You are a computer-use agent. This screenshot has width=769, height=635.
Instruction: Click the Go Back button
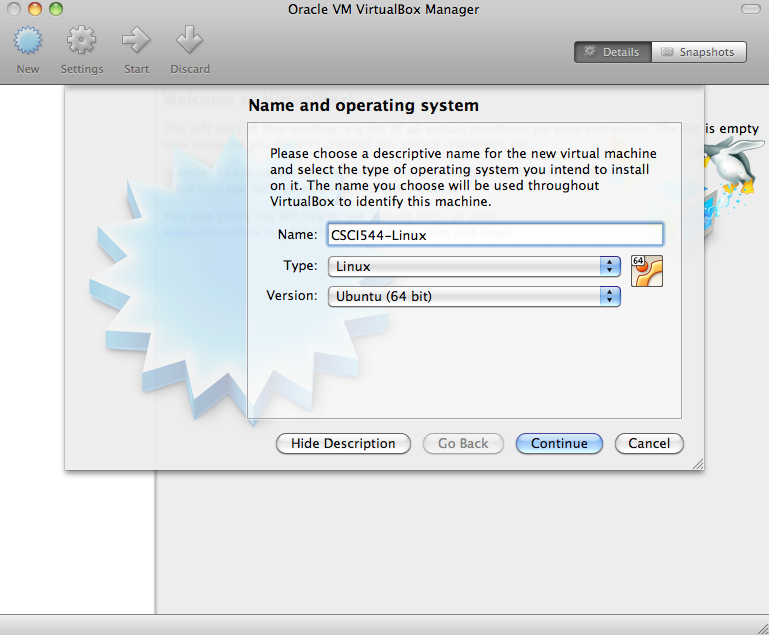(463, 443)
